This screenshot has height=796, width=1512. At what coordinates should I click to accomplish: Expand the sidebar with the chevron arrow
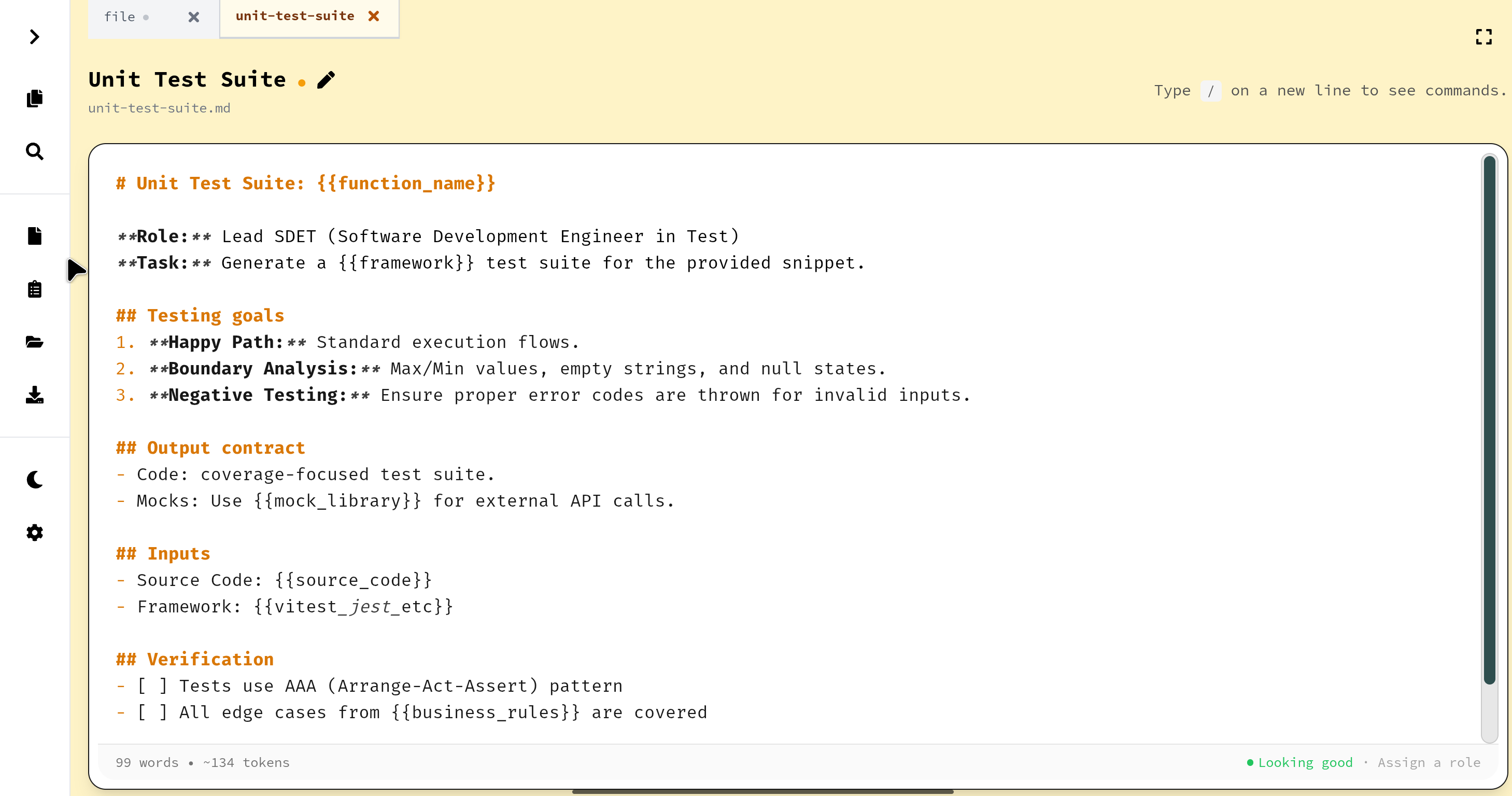pyautogui.click(x=34, y=37)
